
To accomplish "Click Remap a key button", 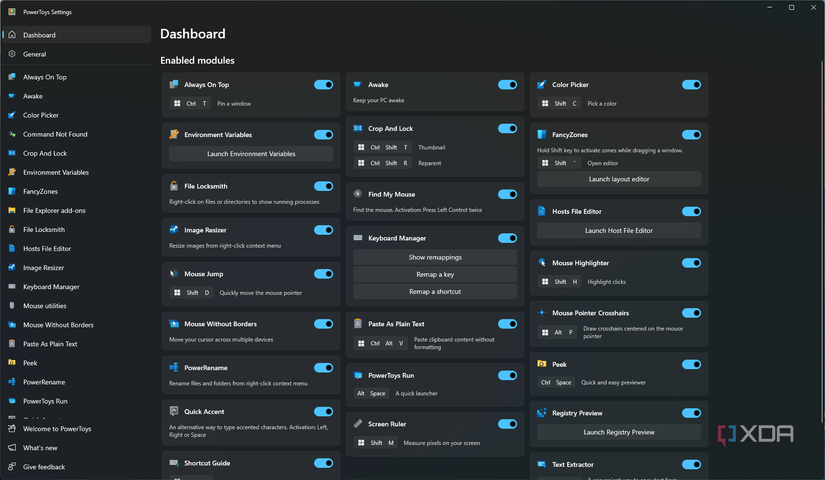I will (x=435, y=274).
